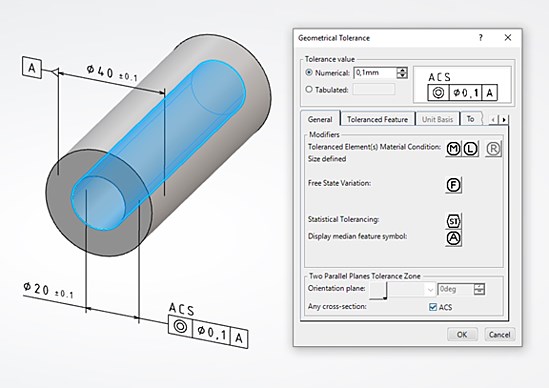The width and height of the screenshot is (549, 388).
Task: Select the Least Material Condition (L) modifier
Action: tap(471, 149)
